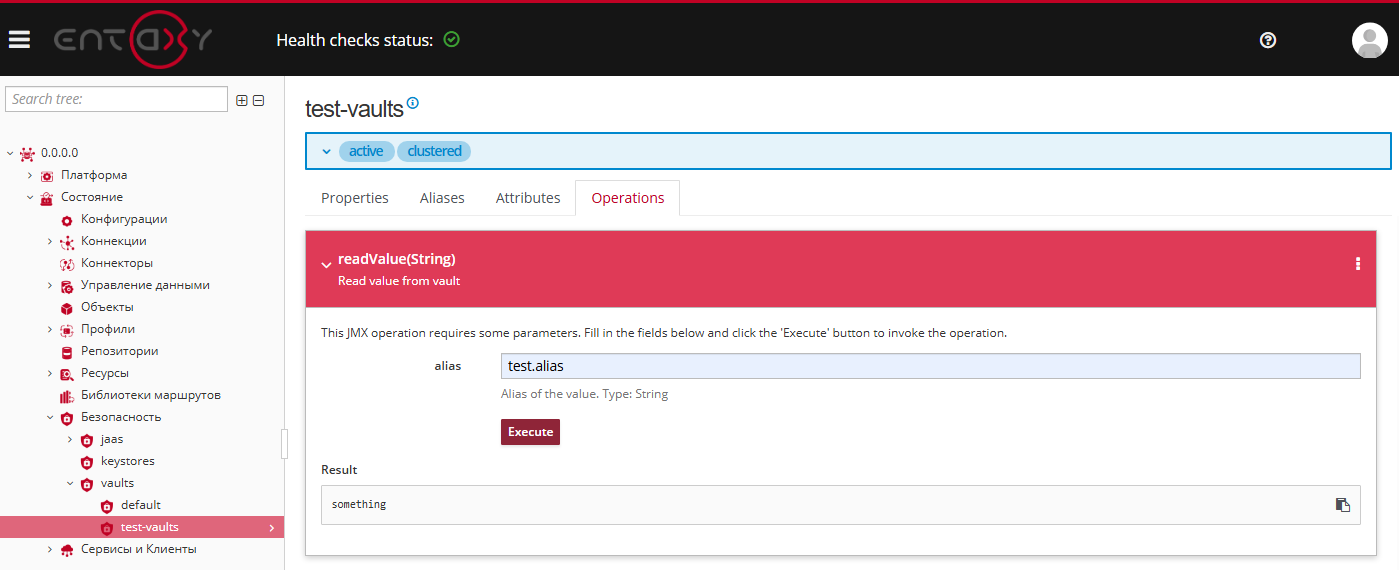This screenshot has height=570, width=1399.
Task: Open the user avatar menu
Action: pyautogui.click(x=1369, y=40)
